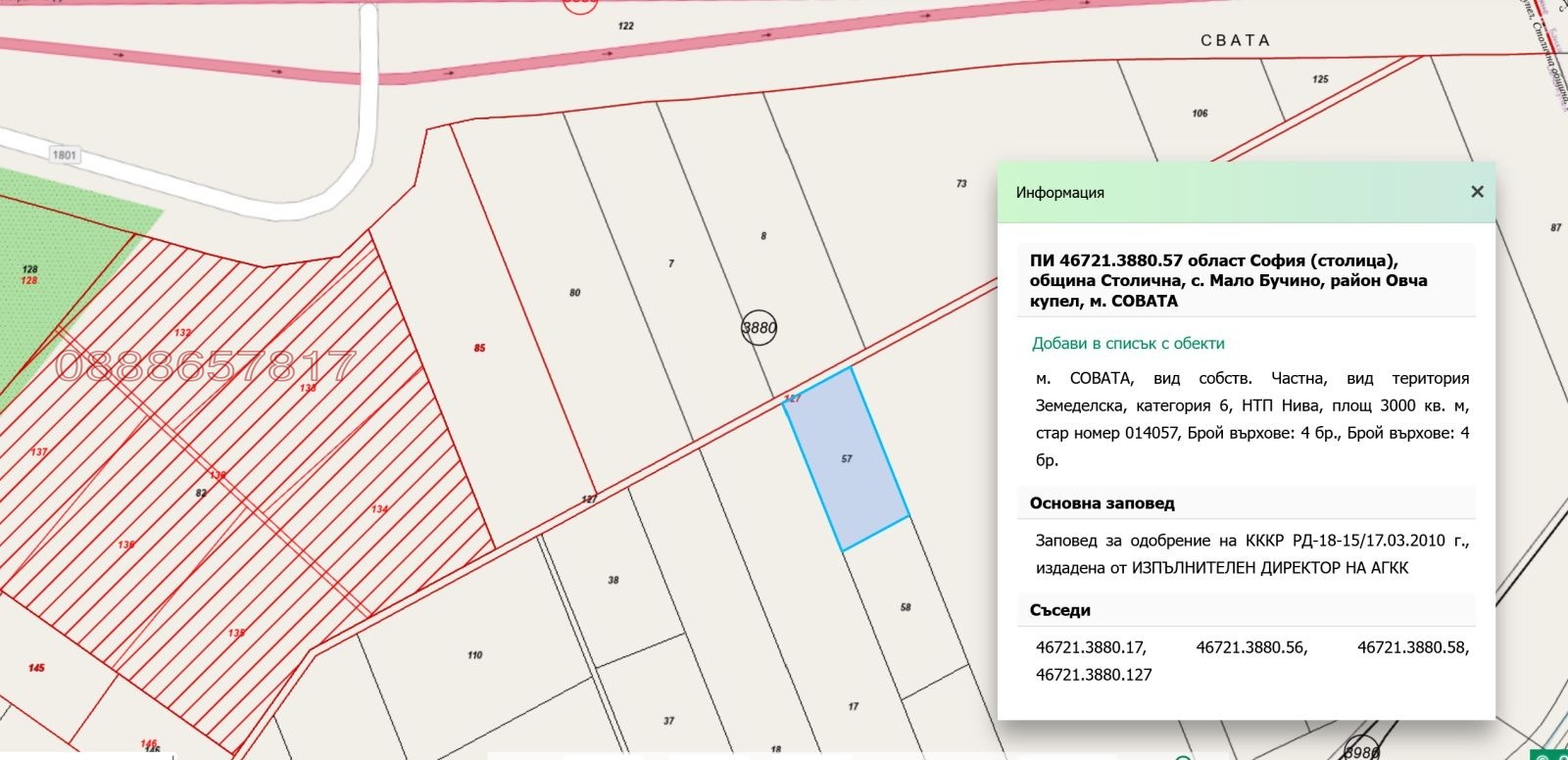Select parcel 85 with red label
This screenshot has height=760, width=1568.
click(479, 348)
